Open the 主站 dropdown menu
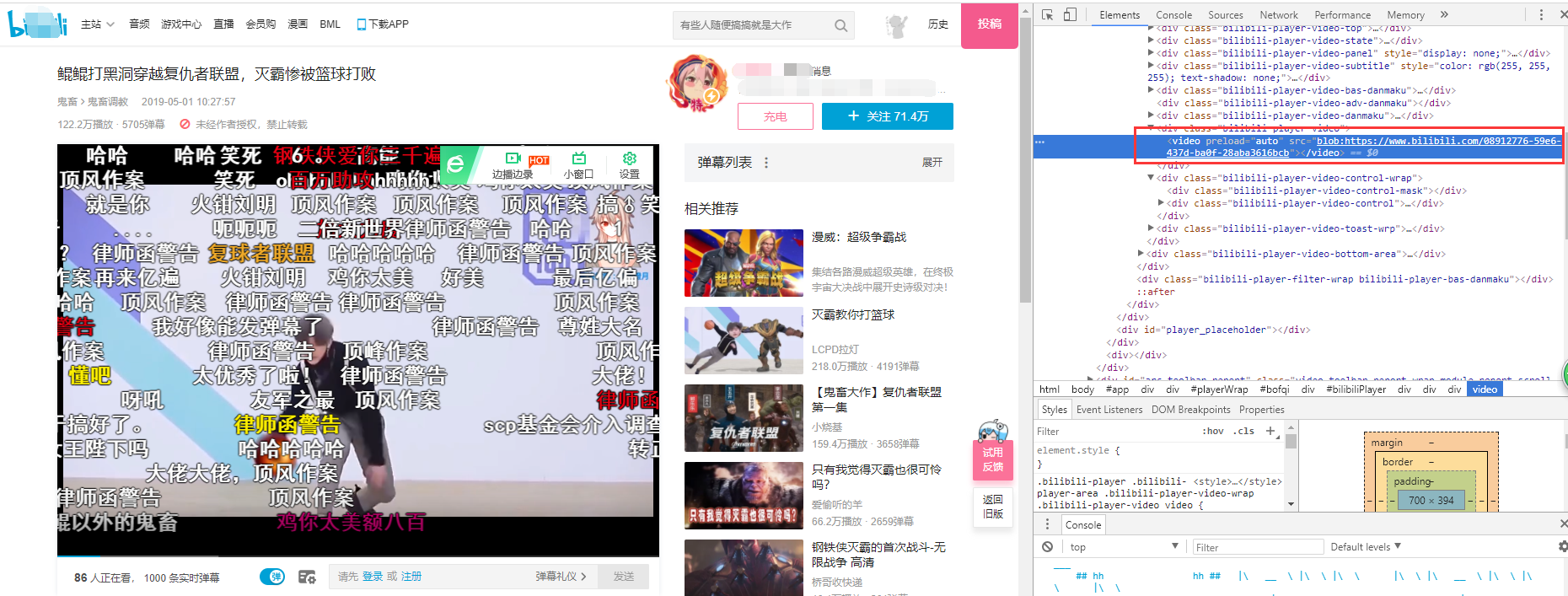The height and width of the screenshot is (596, 1568). point(98,24)
